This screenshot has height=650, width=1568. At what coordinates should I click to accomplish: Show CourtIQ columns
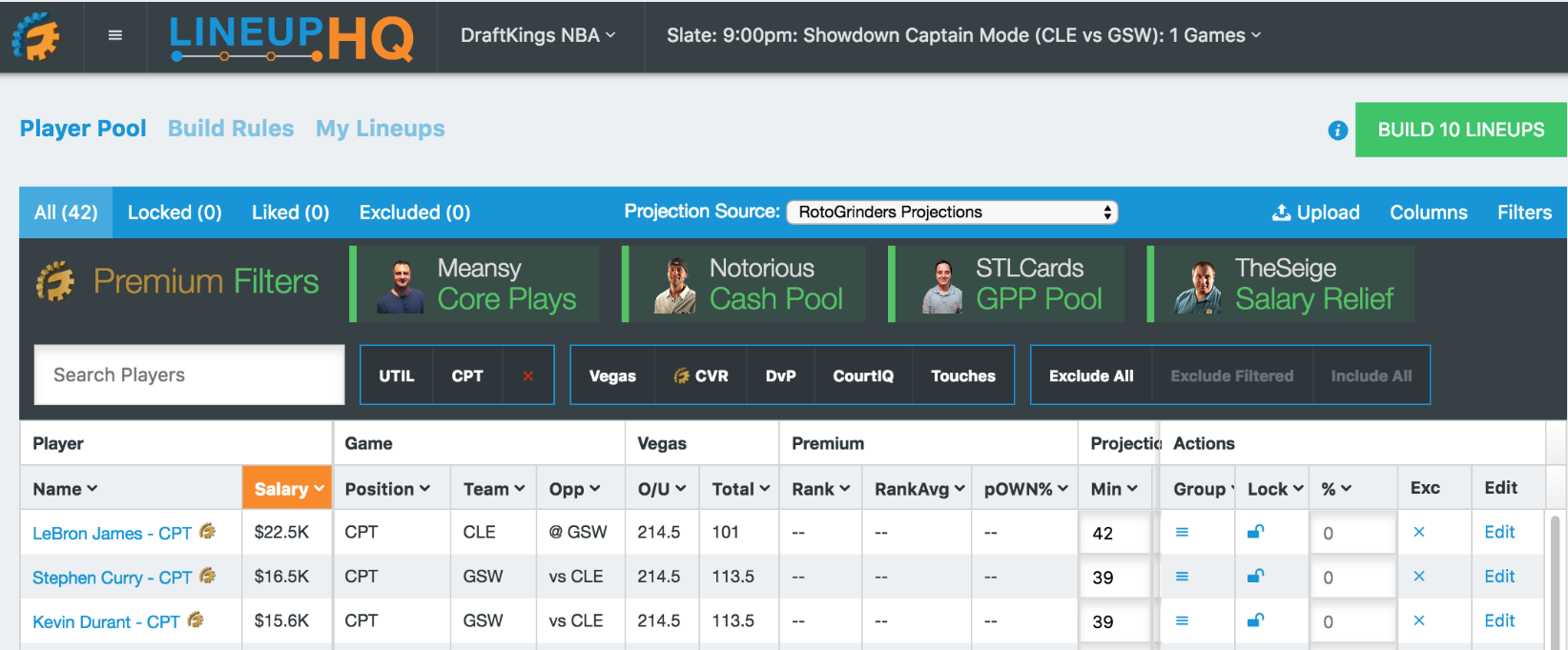point(863,376)
